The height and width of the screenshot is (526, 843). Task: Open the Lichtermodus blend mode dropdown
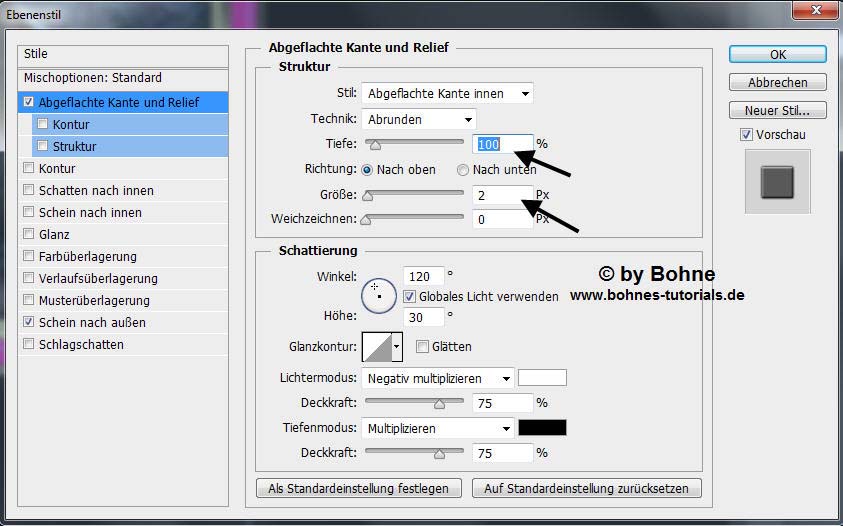[438, 378]
